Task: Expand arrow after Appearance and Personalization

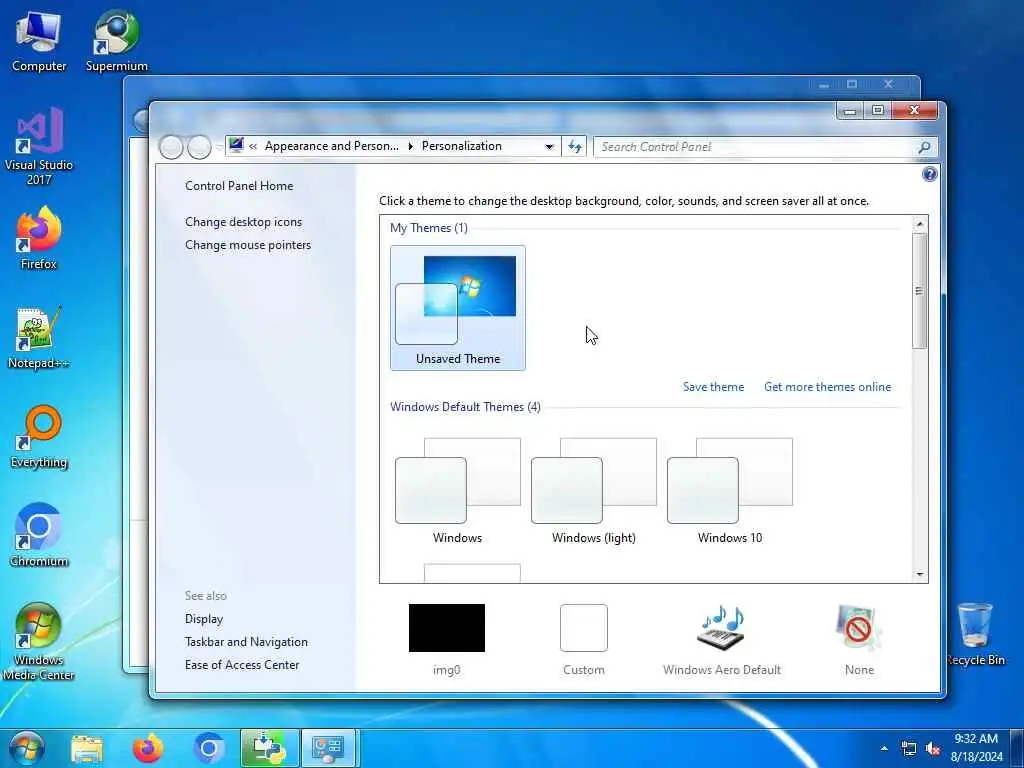Action: [x=411, y=146]
